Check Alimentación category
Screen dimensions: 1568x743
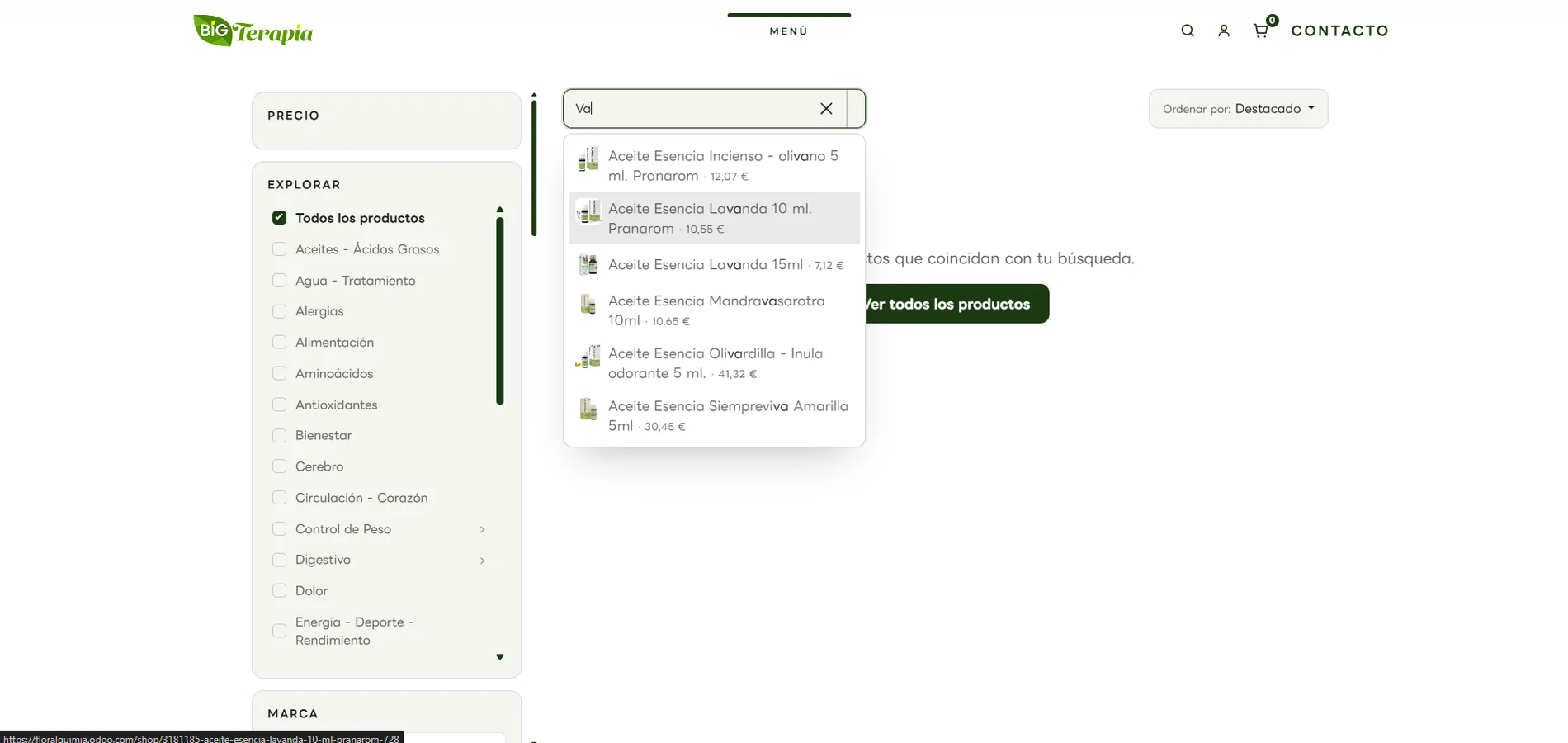279,343
